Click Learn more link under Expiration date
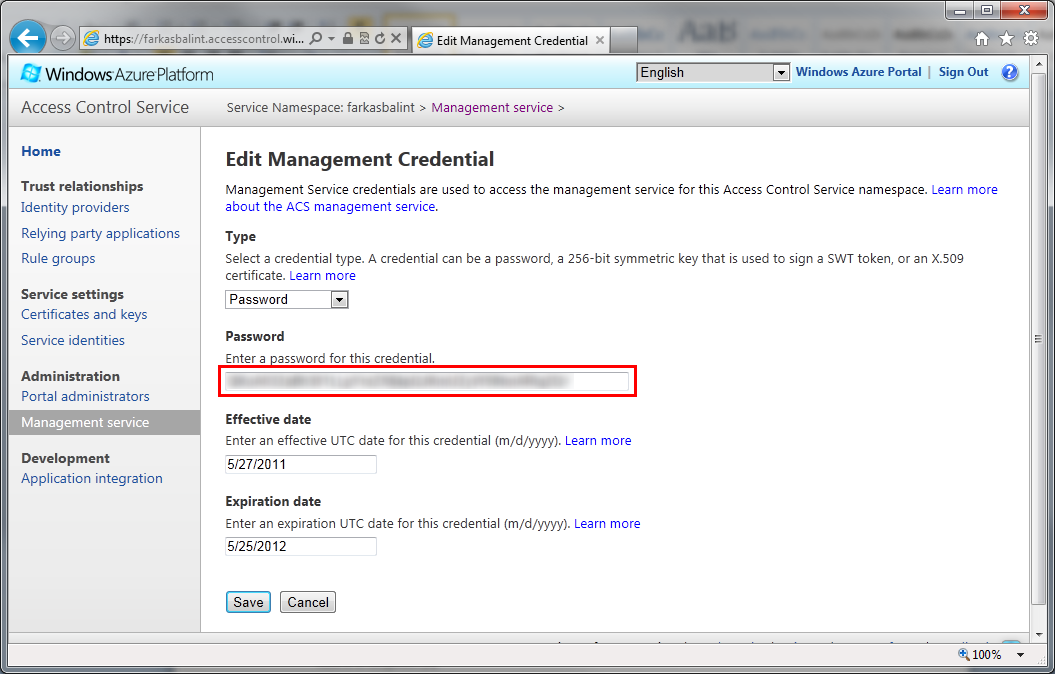 [607, 523]
